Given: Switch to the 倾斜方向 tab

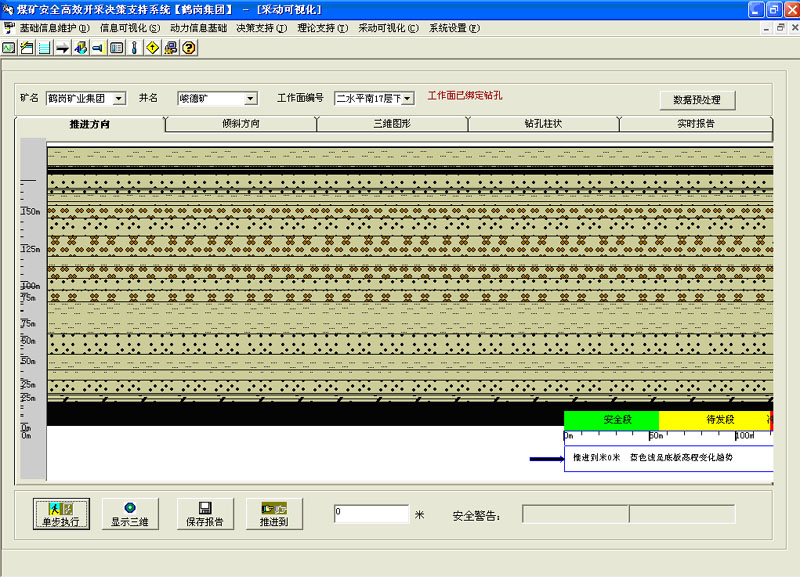Looking at the screenshot, I should coord(240,124).
